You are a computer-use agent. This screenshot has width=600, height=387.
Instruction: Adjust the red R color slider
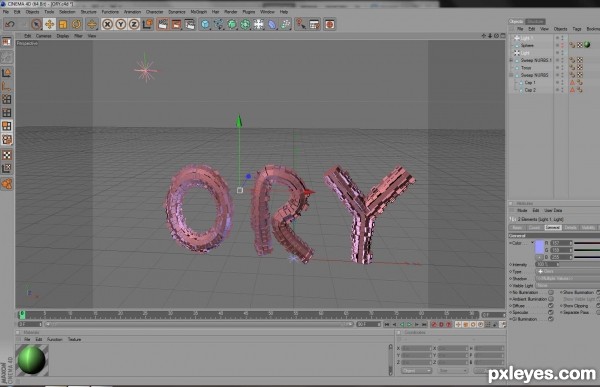coord(587,243)
